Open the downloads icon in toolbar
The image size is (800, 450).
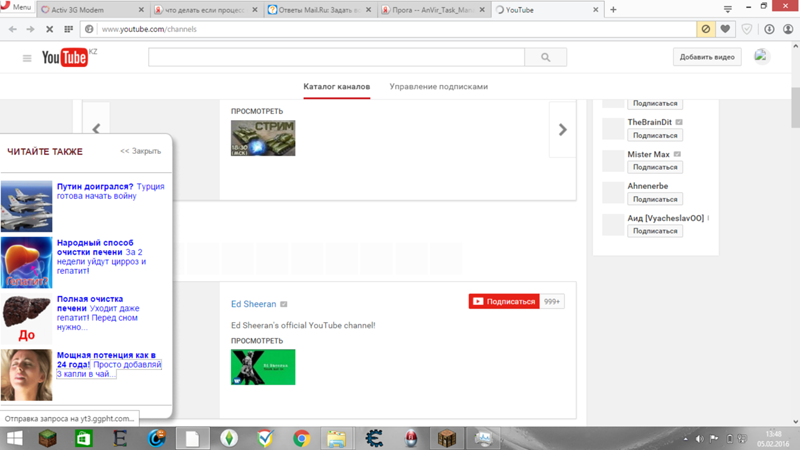pos(769,29)
